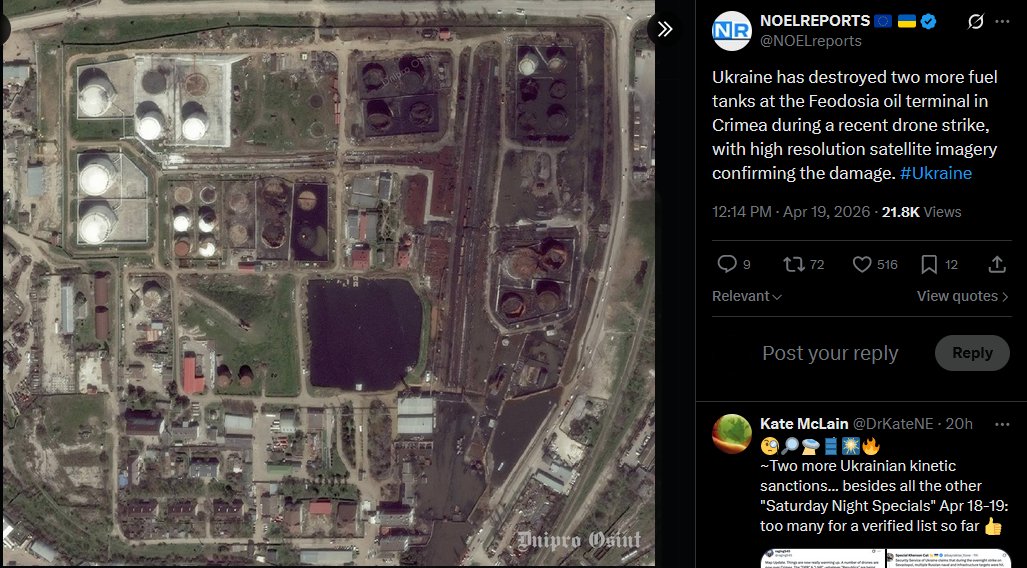Open Kate McLain's profile avatar
This screenshot has height=568, width=1027.
pos(732,434)
